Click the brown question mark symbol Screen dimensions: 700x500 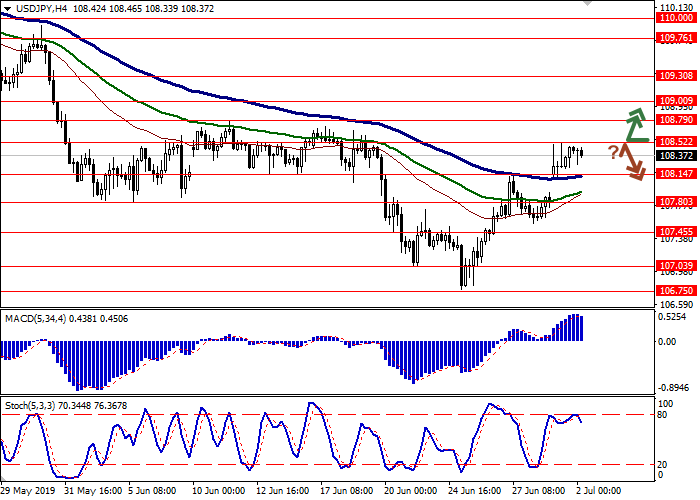click(612, 151)
